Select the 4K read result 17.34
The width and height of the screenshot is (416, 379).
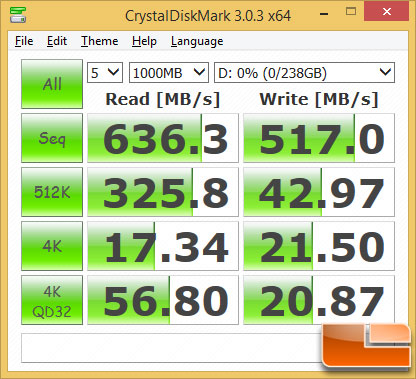pyautogui.click(x=163, y=246)
